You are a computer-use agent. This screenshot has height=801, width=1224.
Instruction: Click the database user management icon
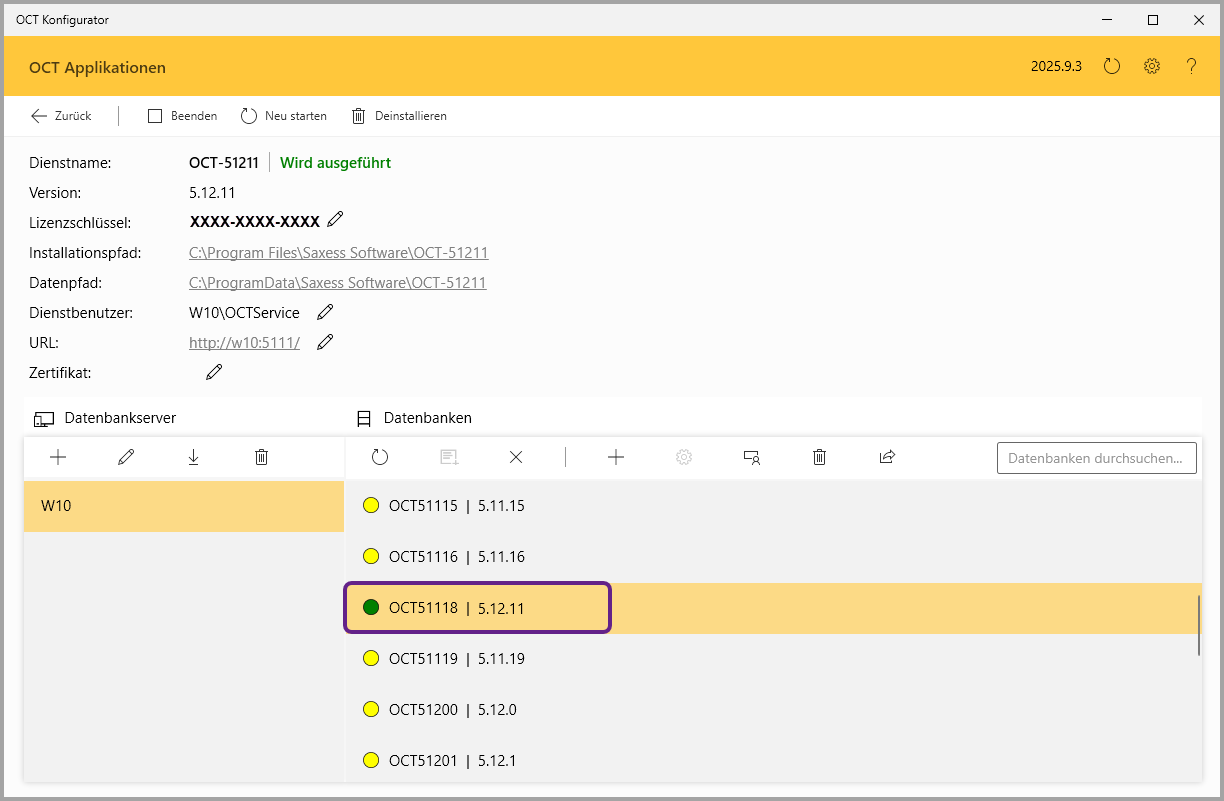(x=752, y=457)
